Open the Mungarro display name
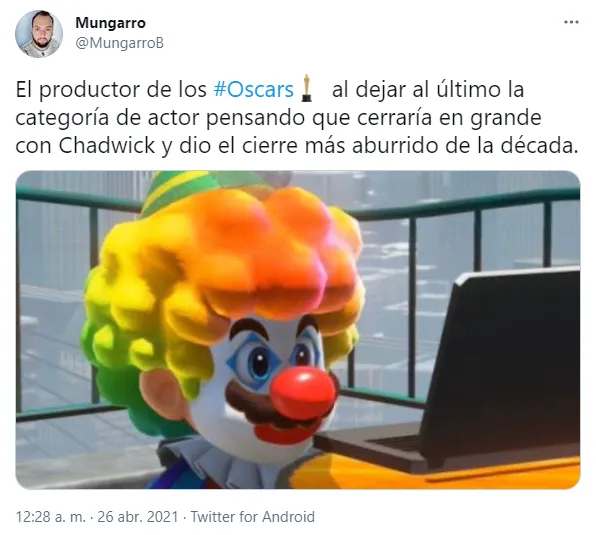Viewport: 596px width, 535px height. [x=110, y=23]
